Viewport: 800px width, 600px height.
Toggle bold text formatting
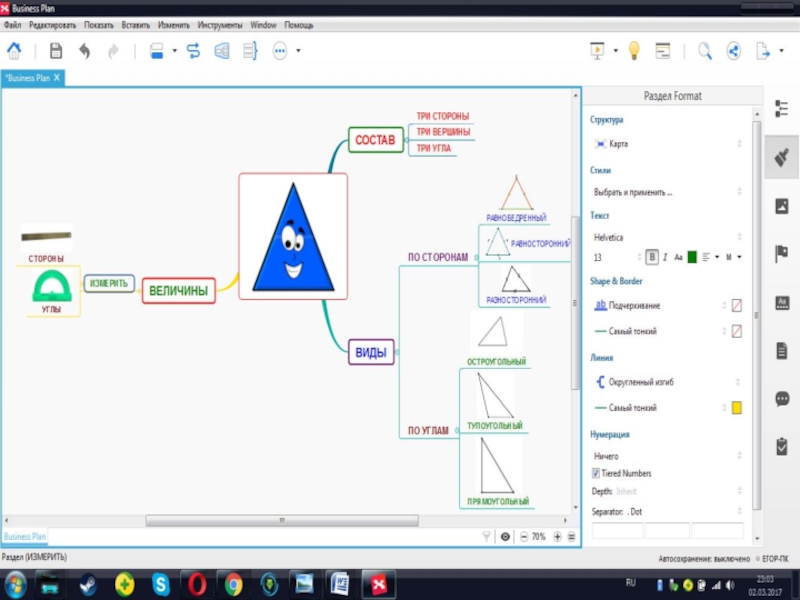click(x=652, y=257)
